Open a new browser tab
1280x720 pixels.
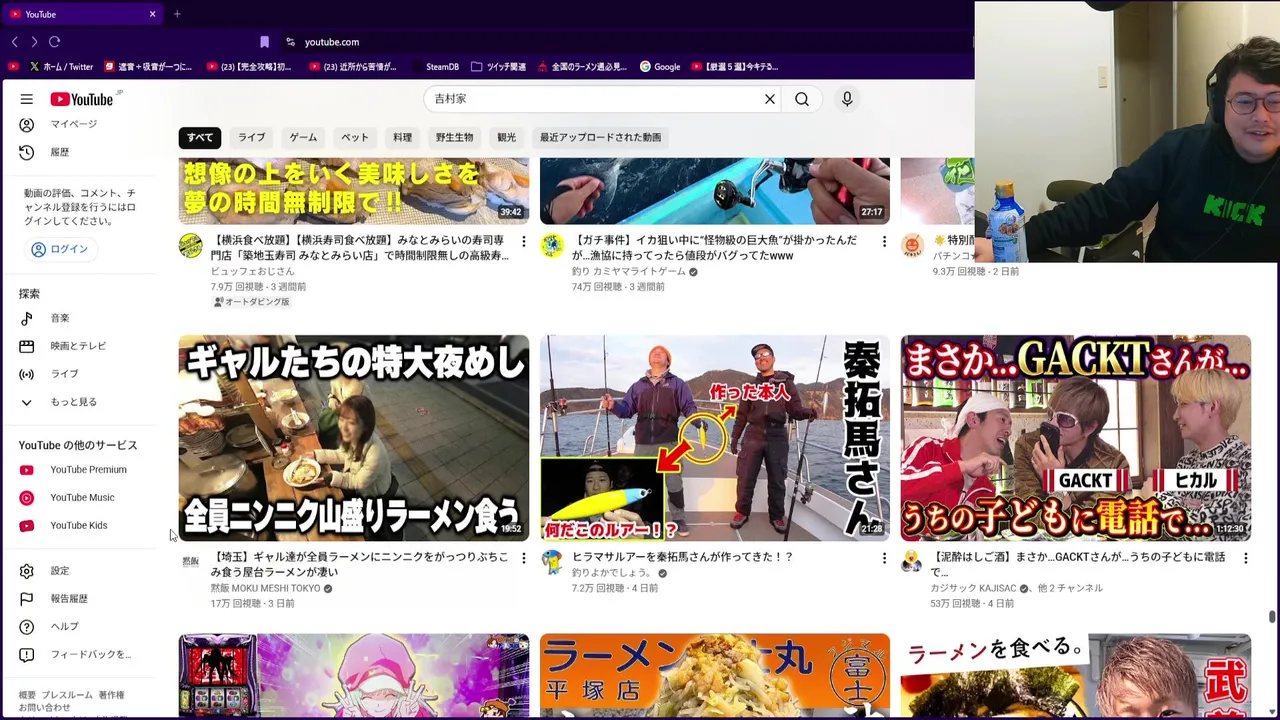[x=177, y=14]
